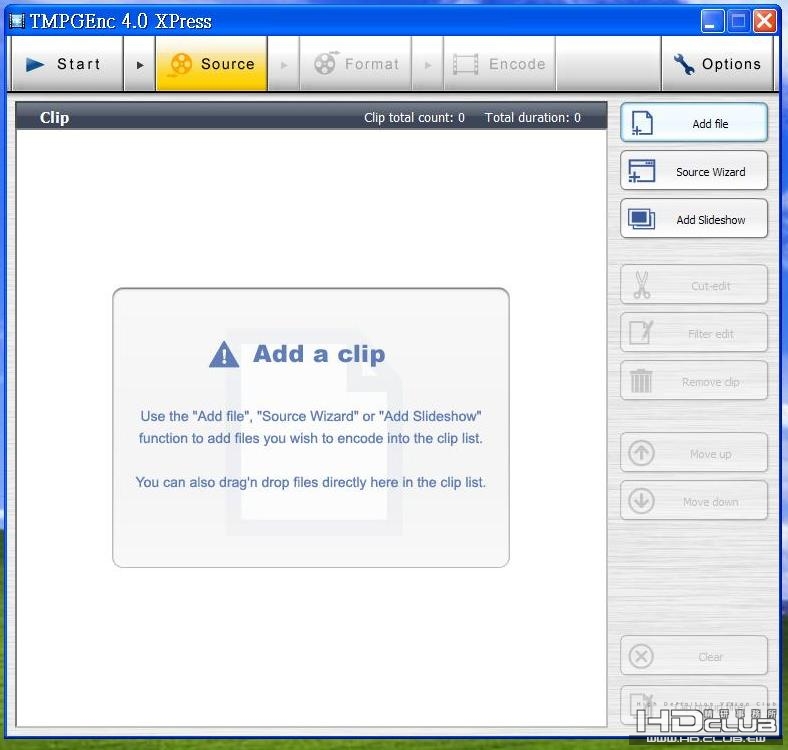This screenshot has width=788, height=750.
Task: Click the arrow between Source and Format
Action: [284, 64]
